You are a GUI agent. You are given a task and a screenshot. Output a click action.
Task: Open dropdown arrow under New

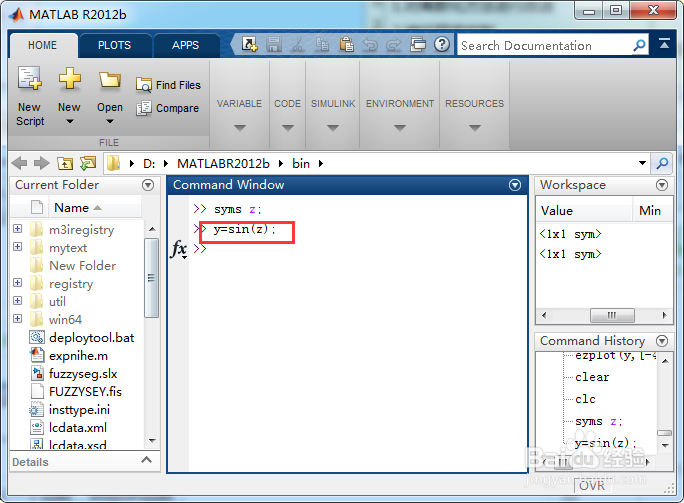[x=70, y=122]
